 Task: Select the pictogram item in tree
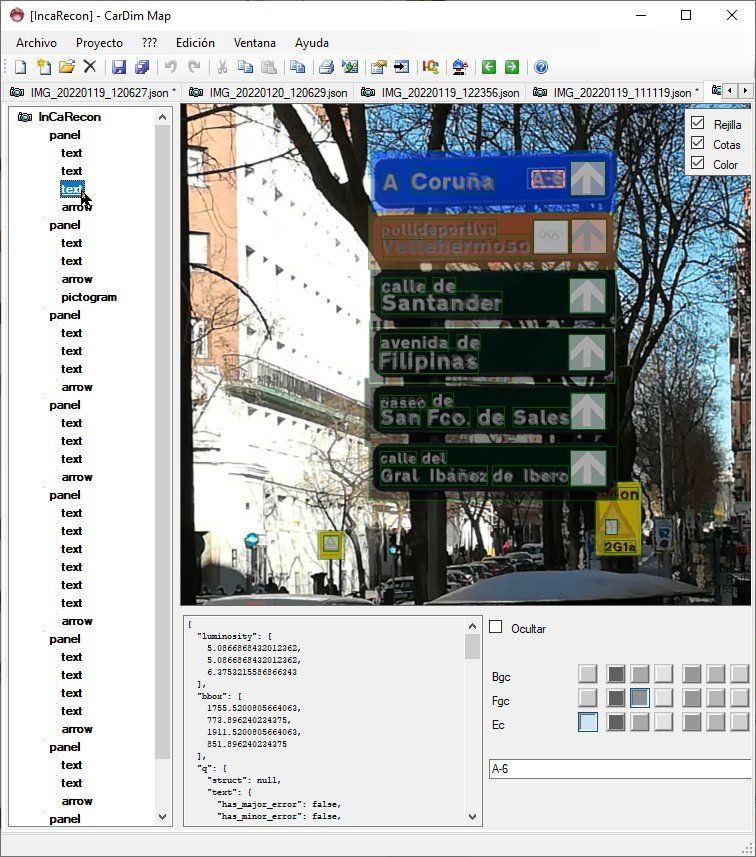coord(89,297)
